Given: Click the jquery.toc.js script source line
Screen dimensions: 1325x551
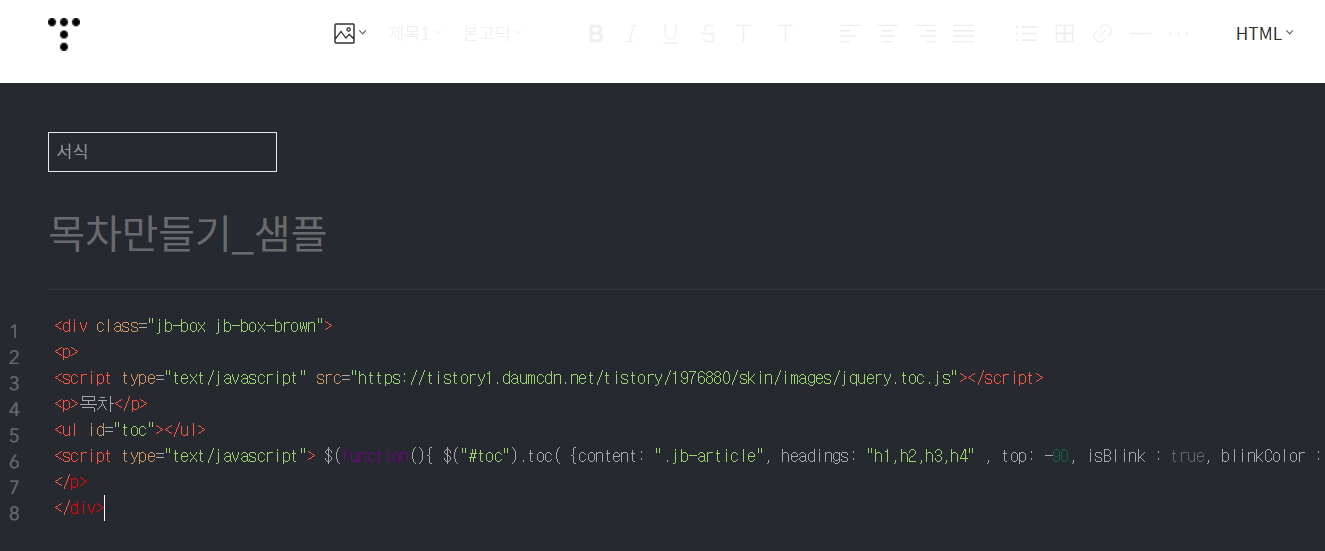Looking at the screenshot, I should pyautogui.click(x=549, y=378).
